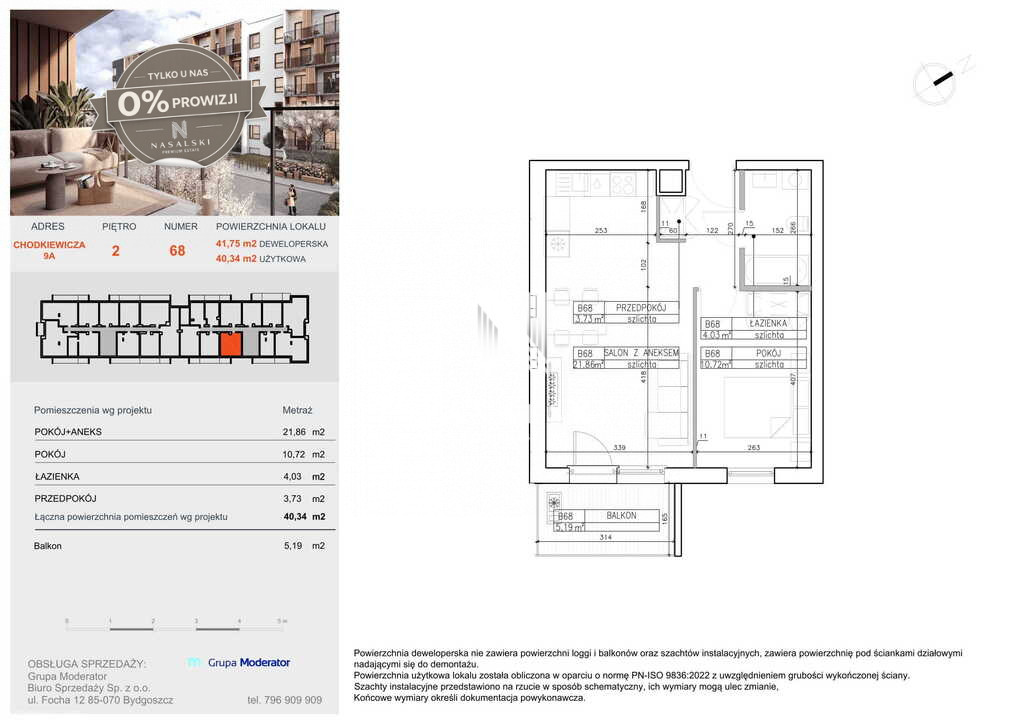The height and width of the screenshot is (724, 1024).
Task: Click the ADRES heading
Action: tap(48, 227)
